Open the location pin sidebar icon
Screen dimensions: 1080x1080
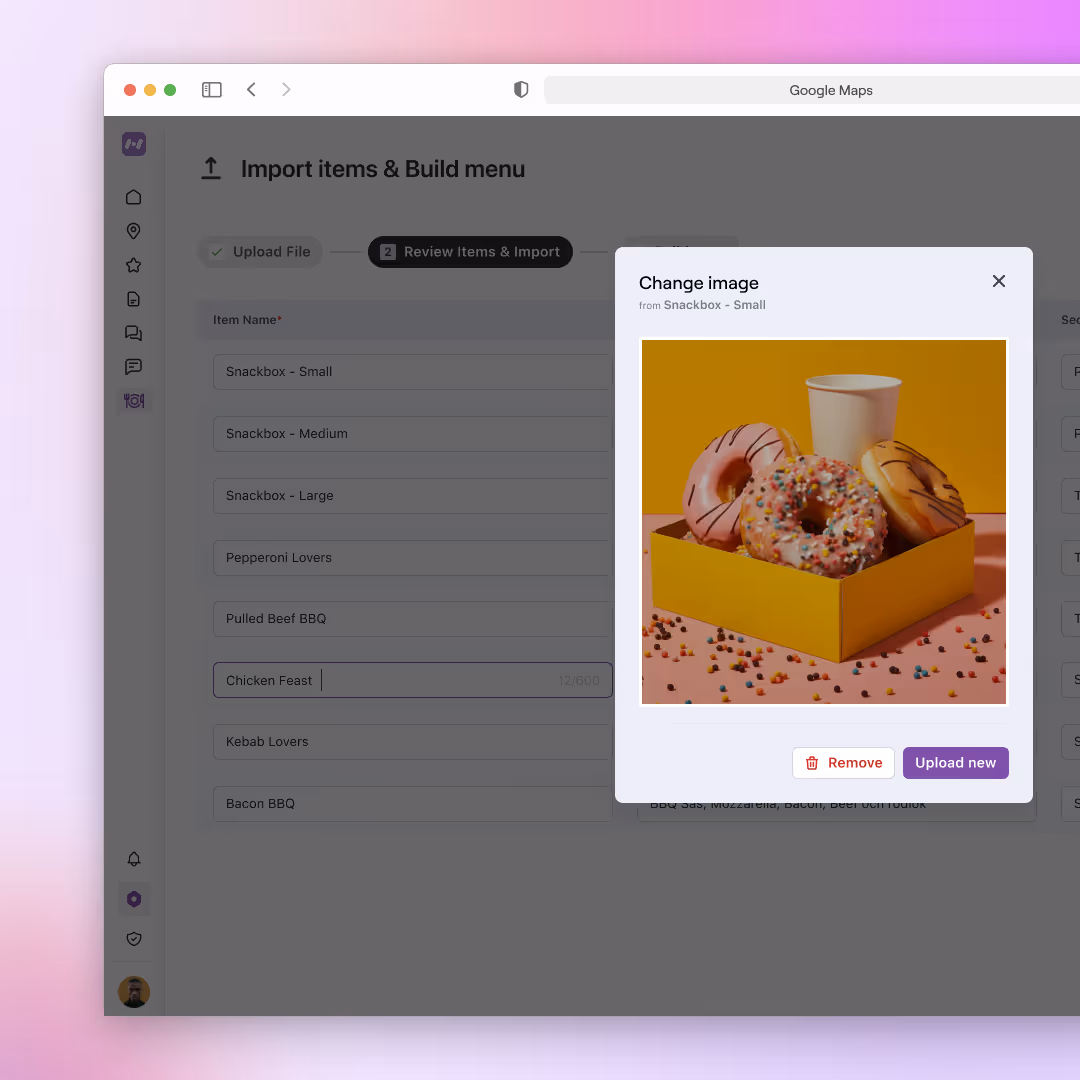point(134,231)
